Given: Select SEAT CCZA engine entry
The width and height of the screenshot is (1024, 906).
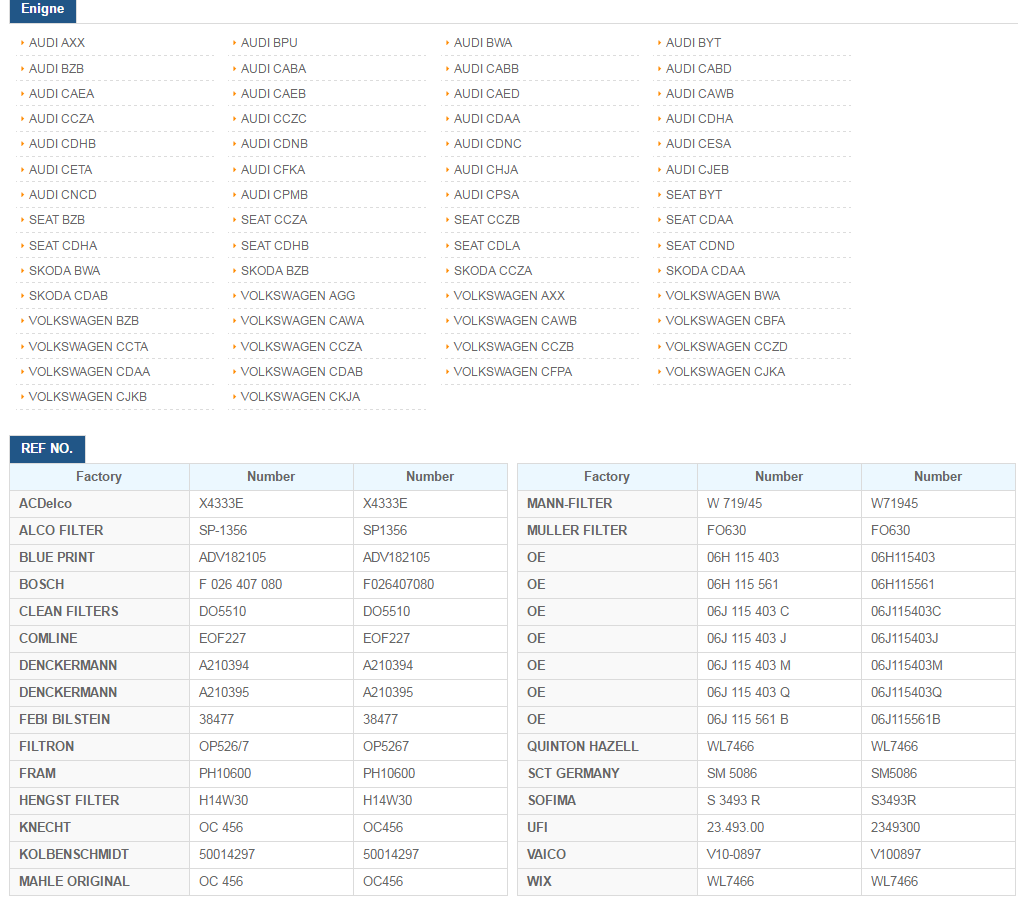Looking at the screenshot, I should pyautogui.click(x=274, y=219).
